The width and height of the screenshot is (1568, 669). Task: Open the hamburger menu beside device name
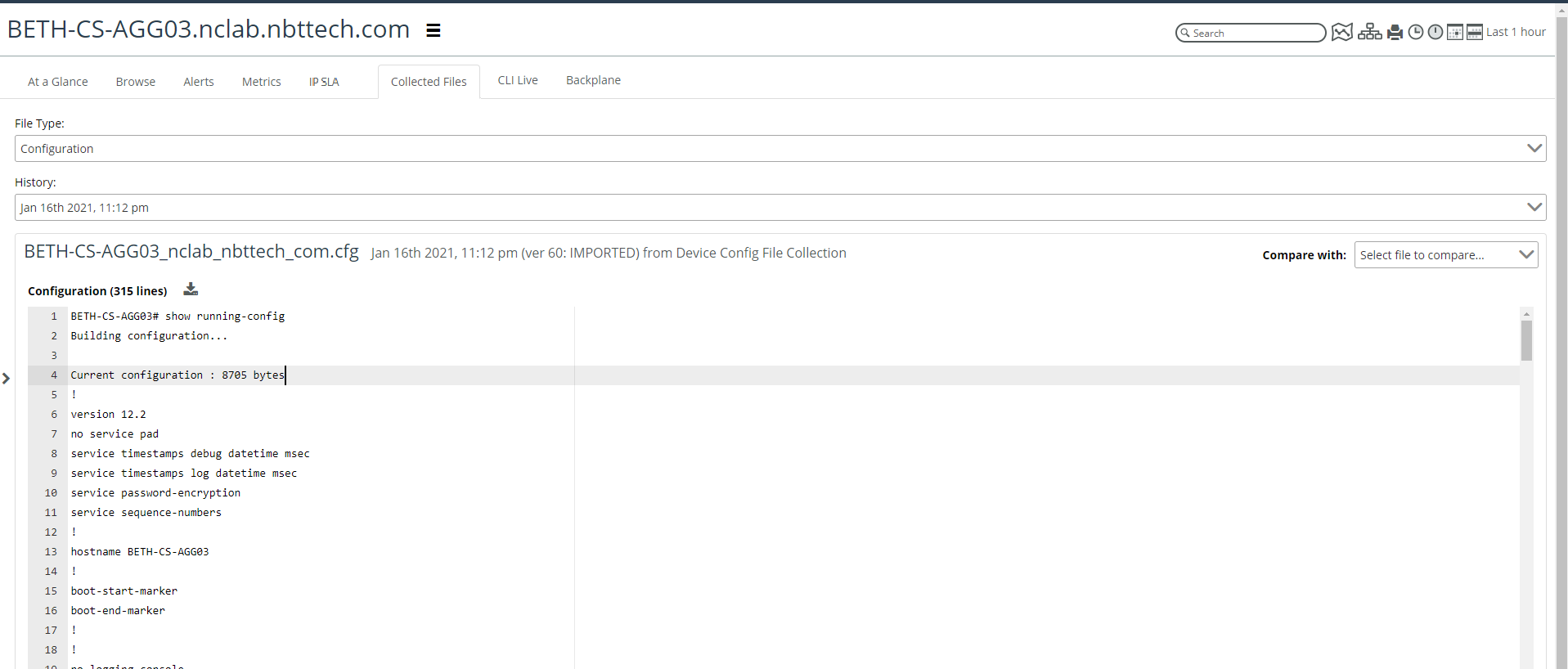tap(434, 30)
